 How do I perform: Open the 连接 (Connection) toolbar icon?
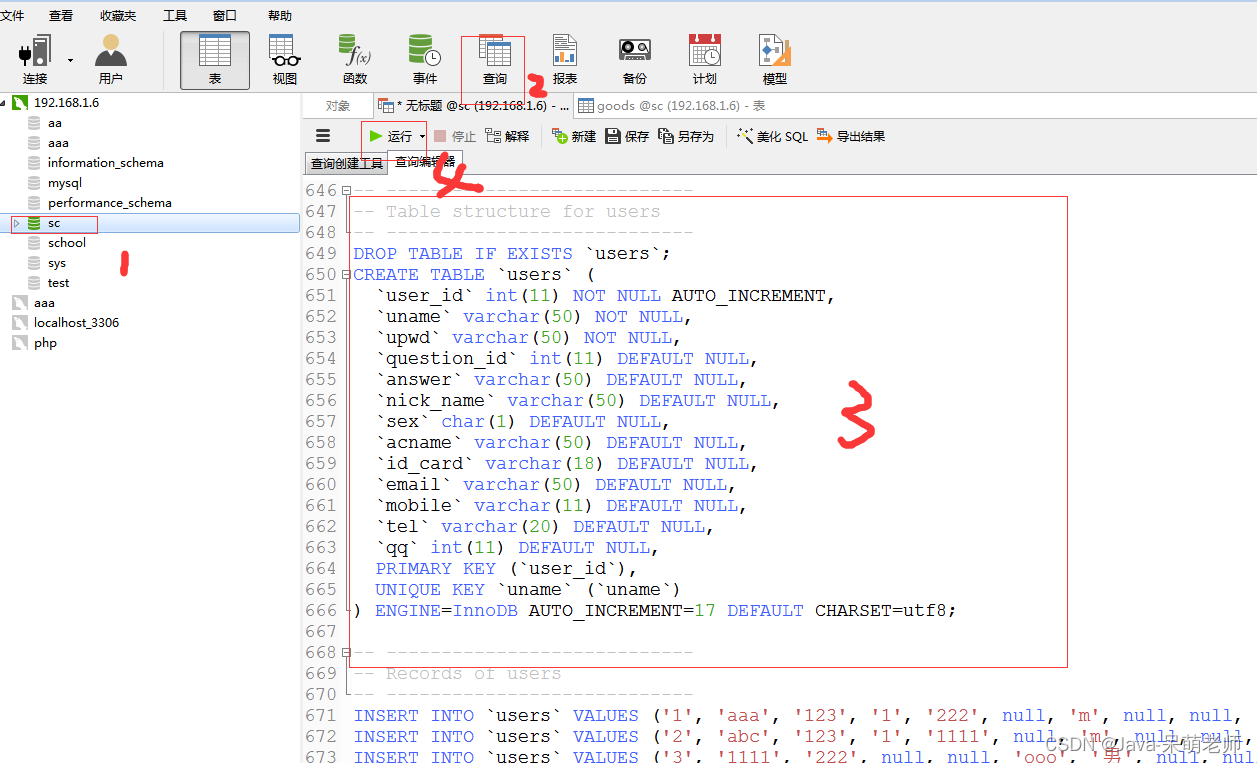click(x=35, y=60)
